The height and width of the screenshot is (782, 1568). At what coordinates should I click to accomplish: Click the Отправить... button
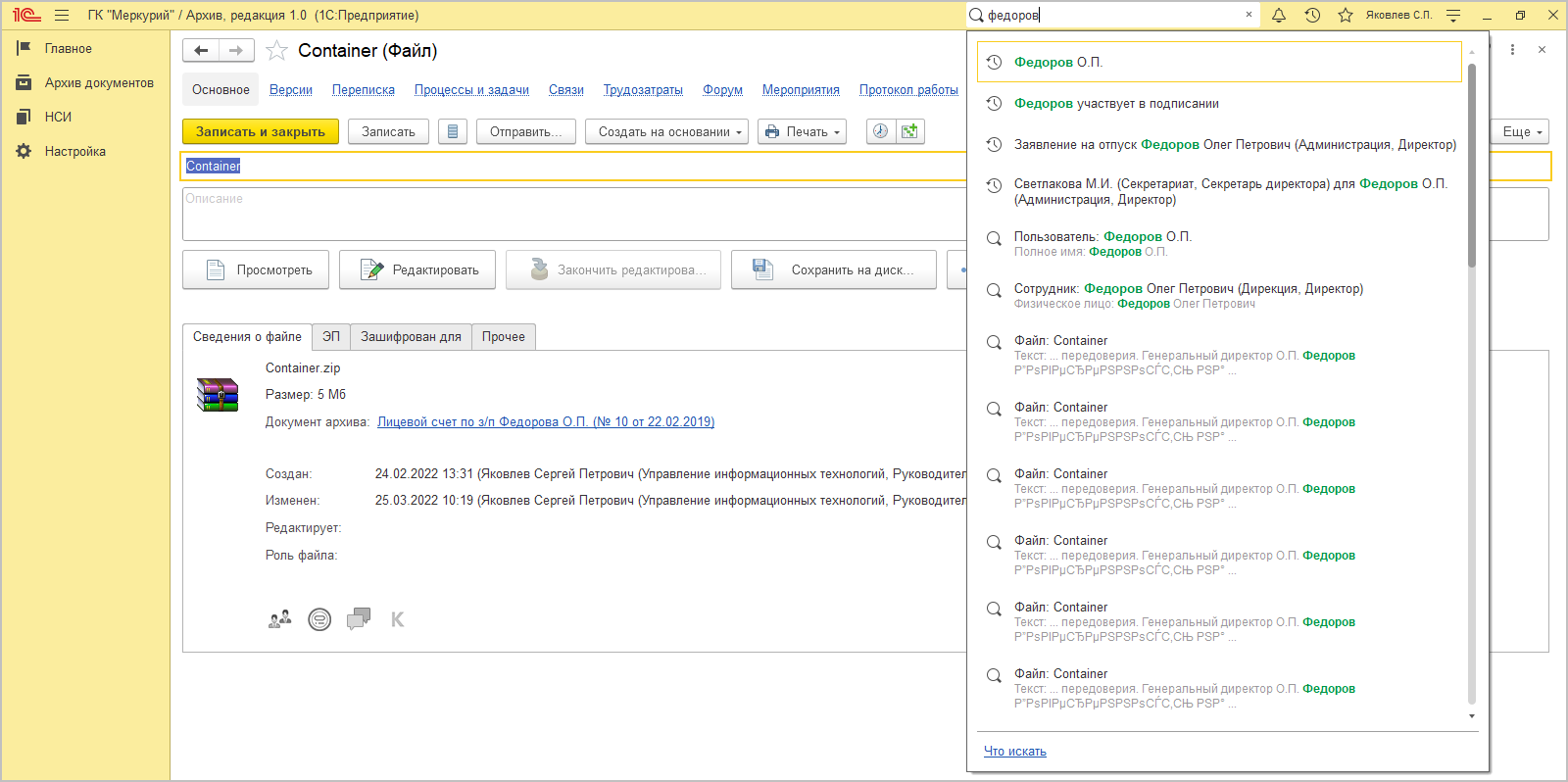(x=526, y=131)
